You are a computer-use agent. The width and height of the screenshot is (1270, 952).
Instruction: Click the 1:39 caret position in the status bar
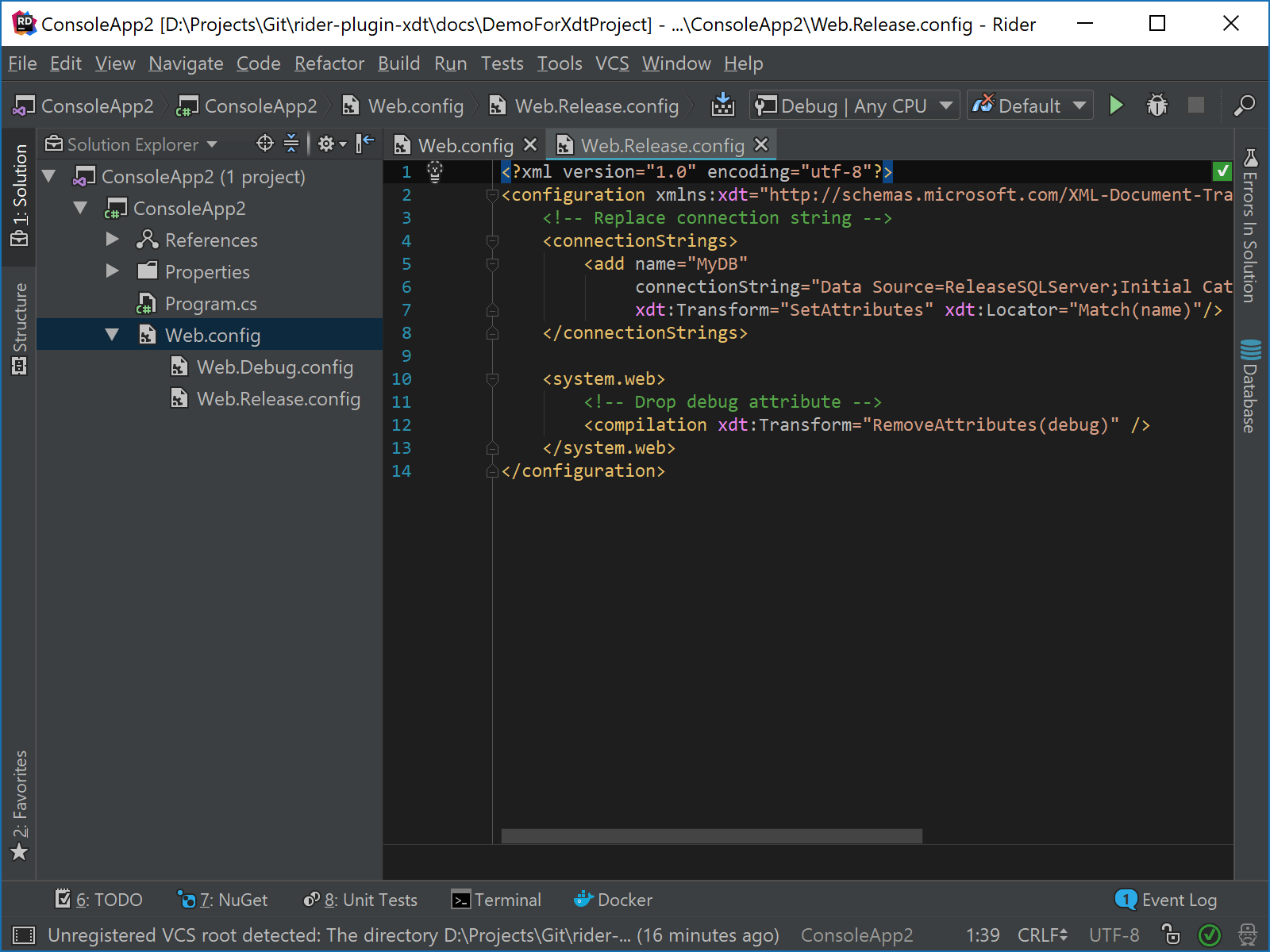point(983,935)
